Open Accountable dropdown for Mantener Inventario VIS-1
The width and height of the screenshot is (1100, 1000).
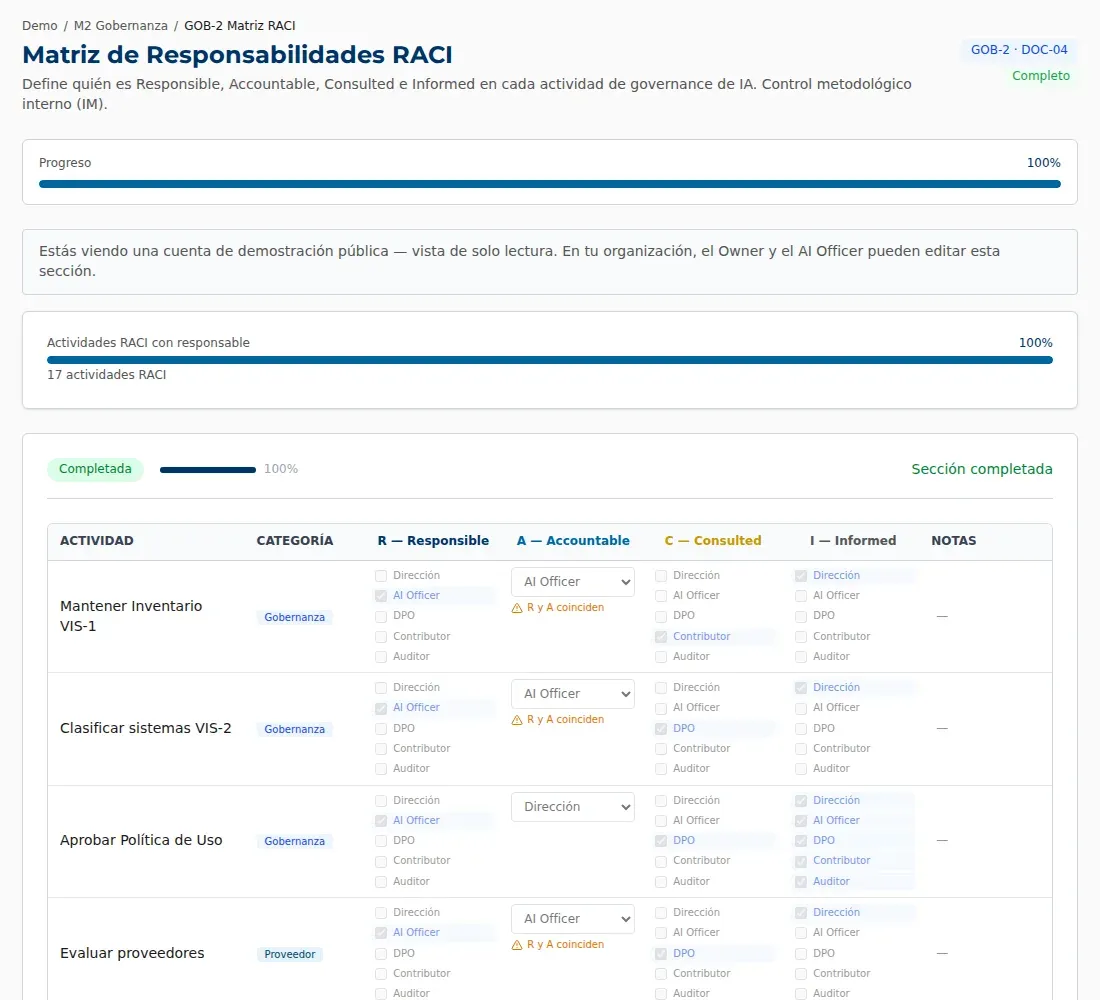tap(572, 582)
